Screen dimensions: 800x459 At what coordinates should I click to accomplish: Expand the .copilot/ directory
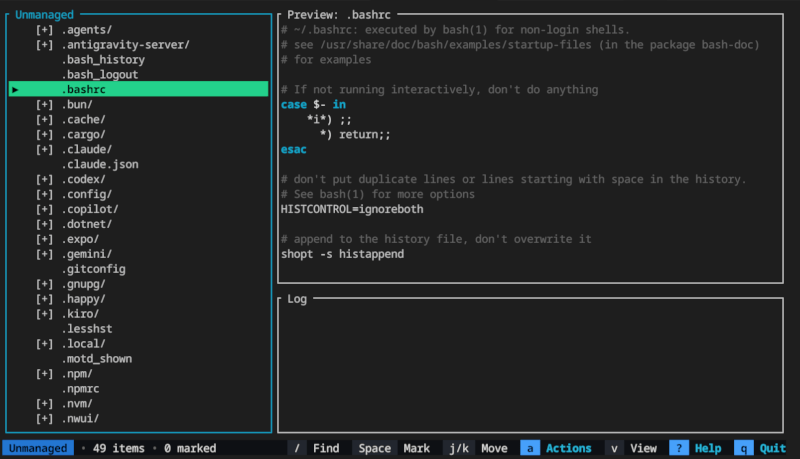tap(44, 209)
